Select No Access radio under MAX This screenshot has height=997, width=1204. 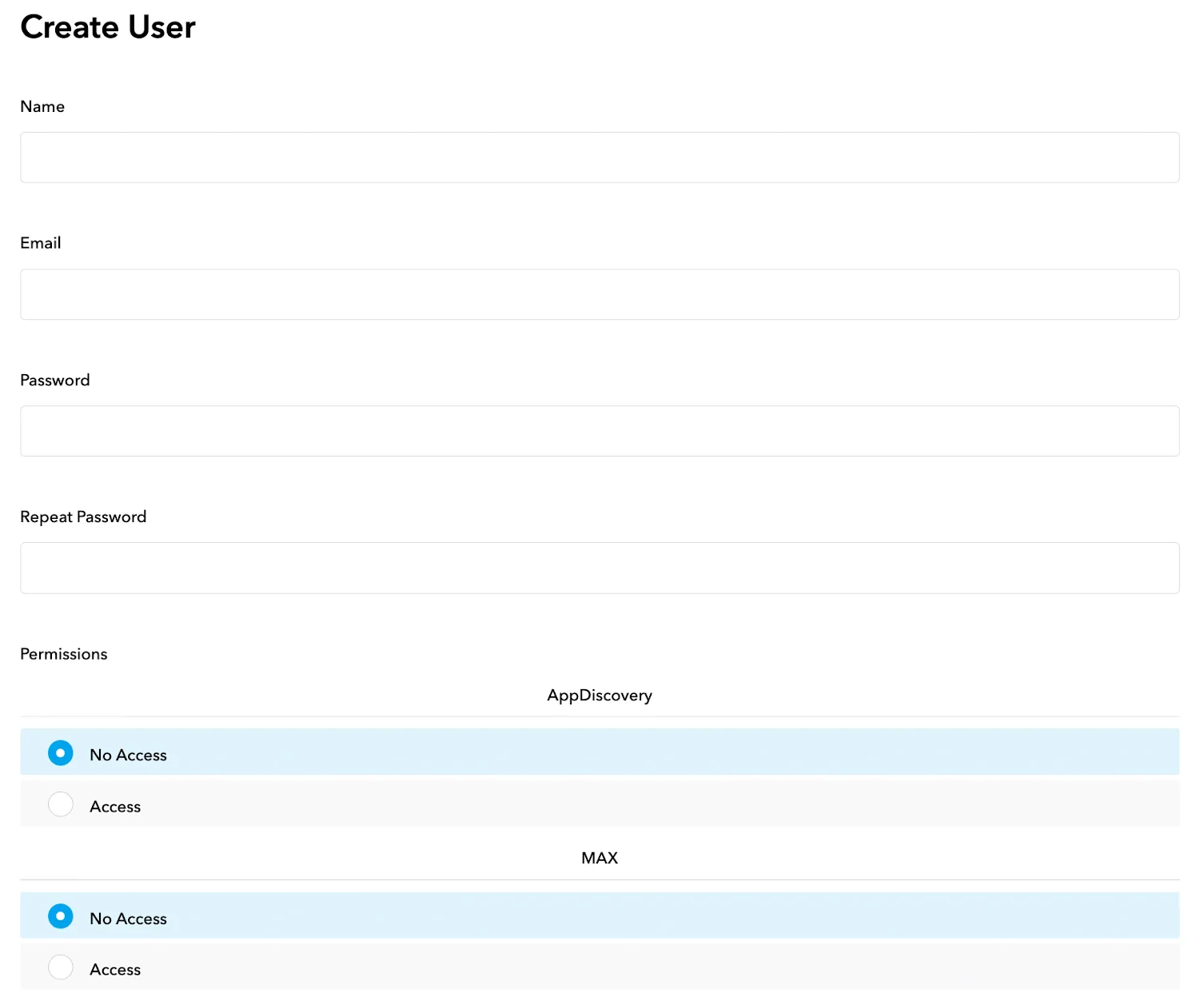click(x=61, y=916)
